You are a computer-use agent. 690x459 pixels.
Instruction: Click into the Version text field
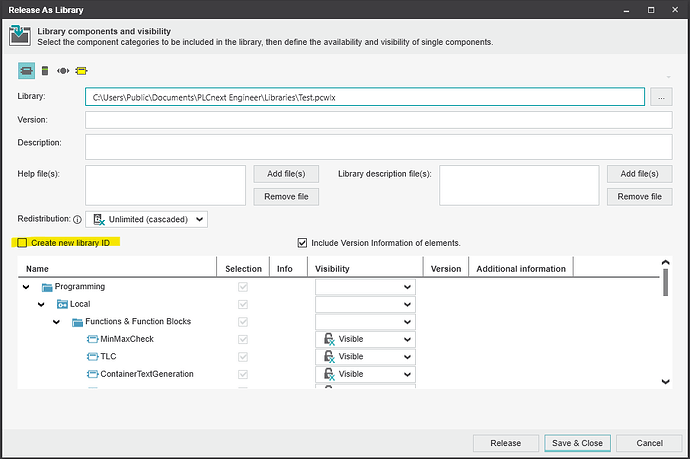point(378,120)
